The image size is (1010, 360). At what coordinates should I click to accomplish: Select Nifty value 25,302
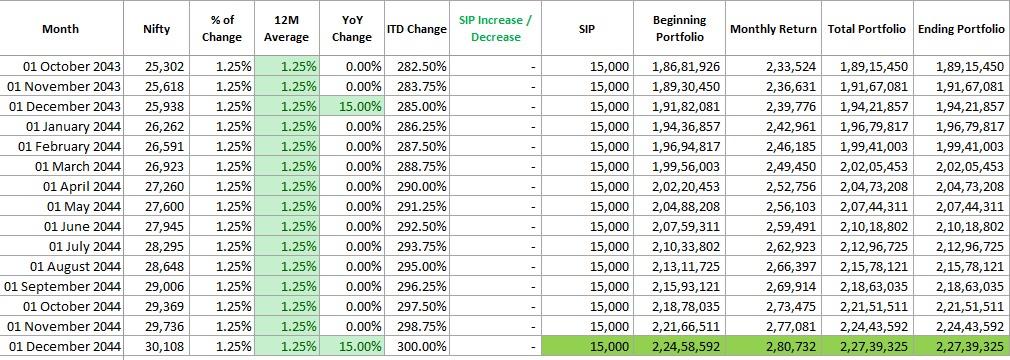(157, 66)
